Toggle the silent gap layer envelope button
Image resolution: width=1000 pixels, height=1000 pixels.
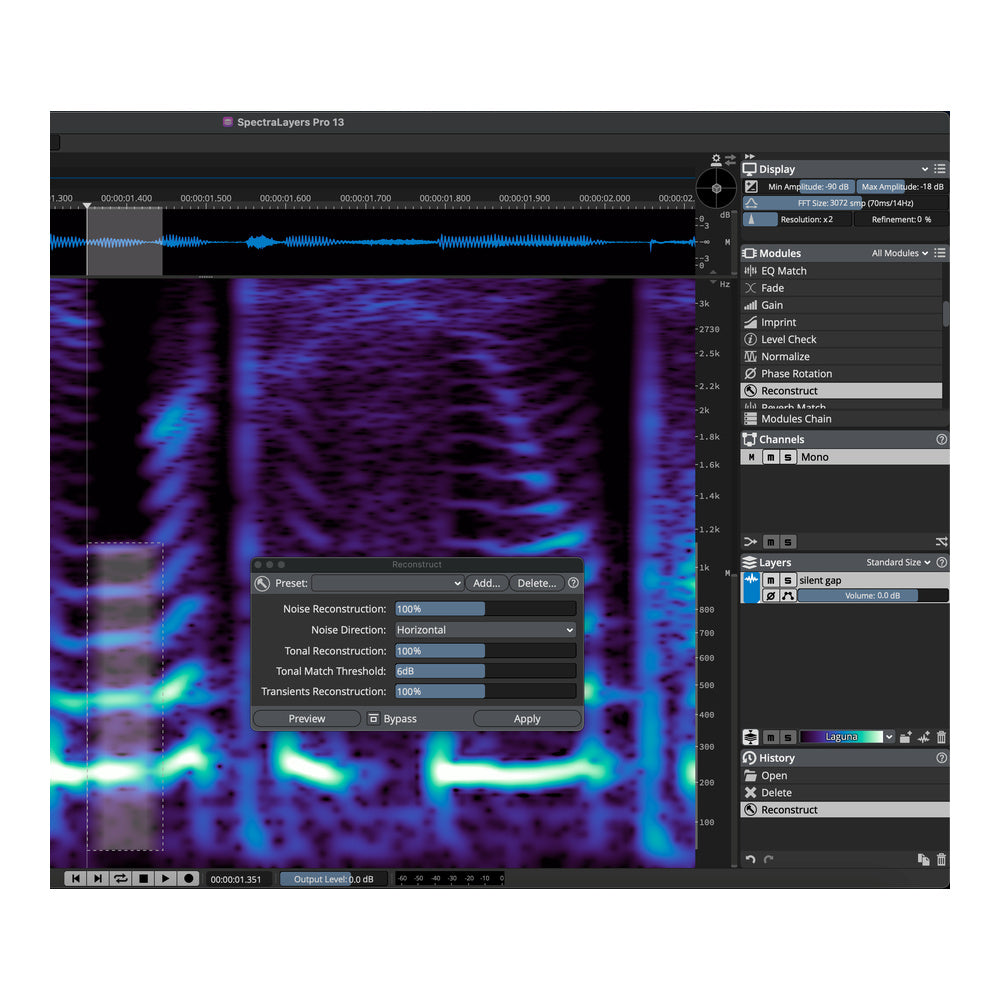coord(788,596)
